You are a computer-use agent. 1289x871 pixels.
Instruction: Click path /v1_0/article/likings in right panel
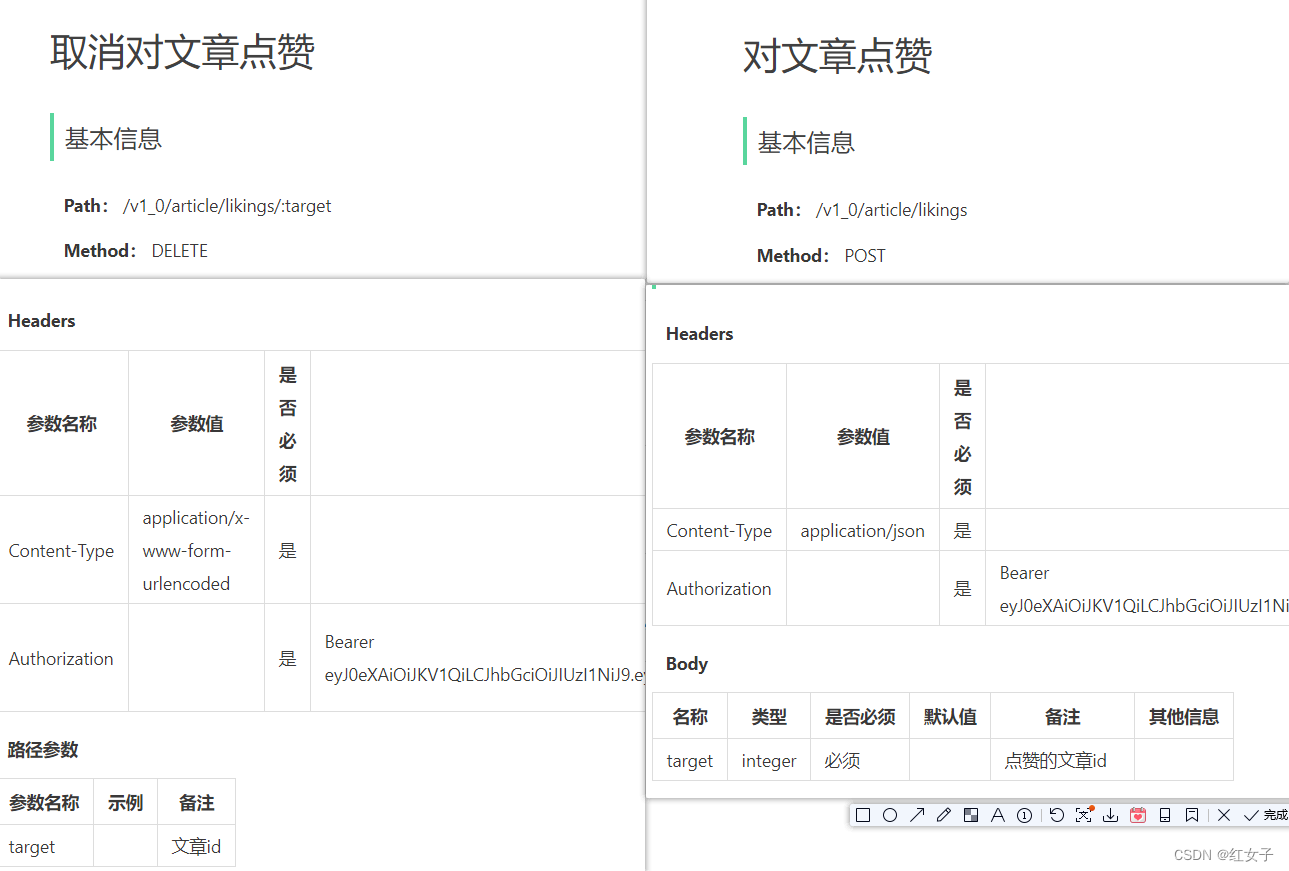891,210
